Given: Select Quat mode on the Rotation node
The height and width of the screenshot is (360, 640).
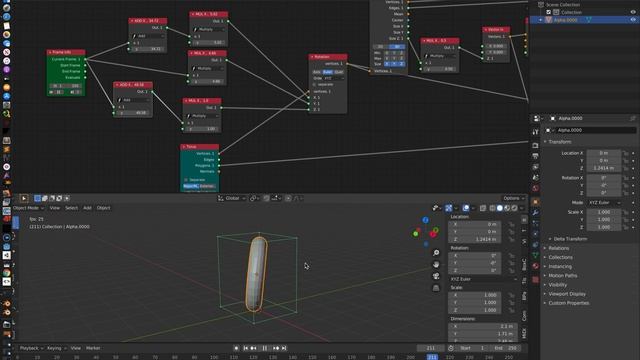Looking at the screenshot, I should 338,72.
